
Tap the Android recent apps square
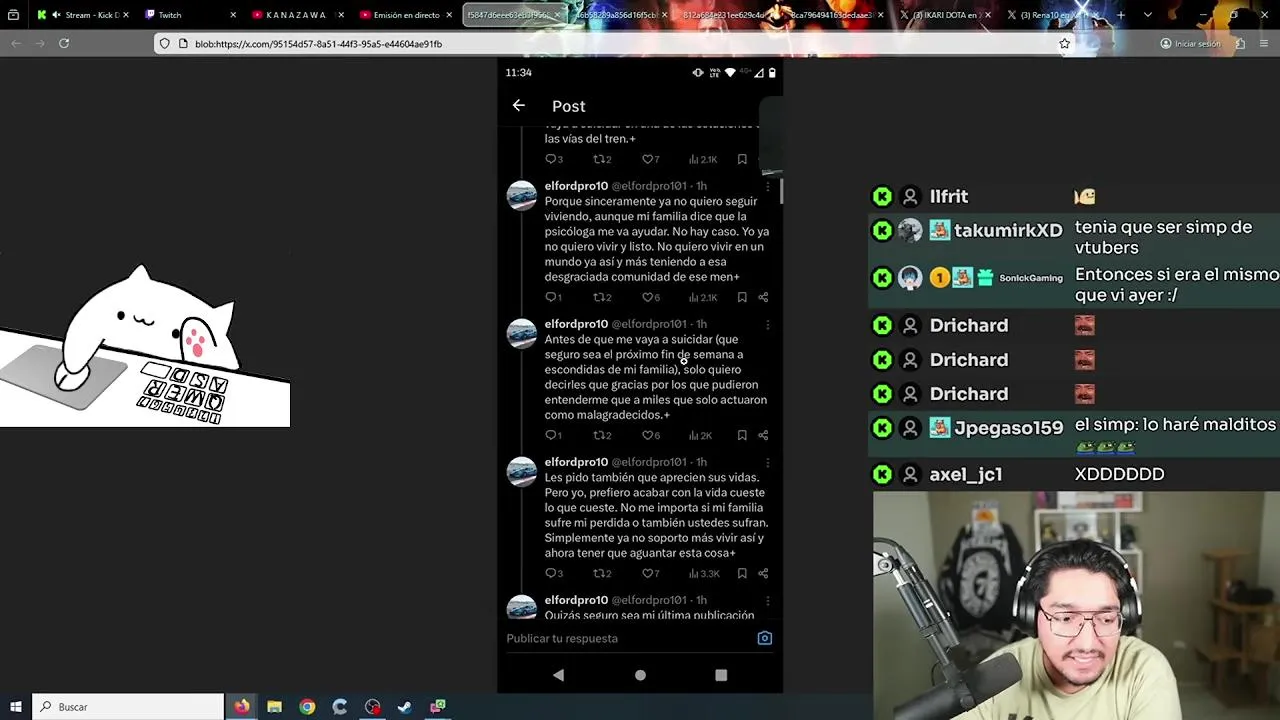pyautogui.click(x=721, y=675)
